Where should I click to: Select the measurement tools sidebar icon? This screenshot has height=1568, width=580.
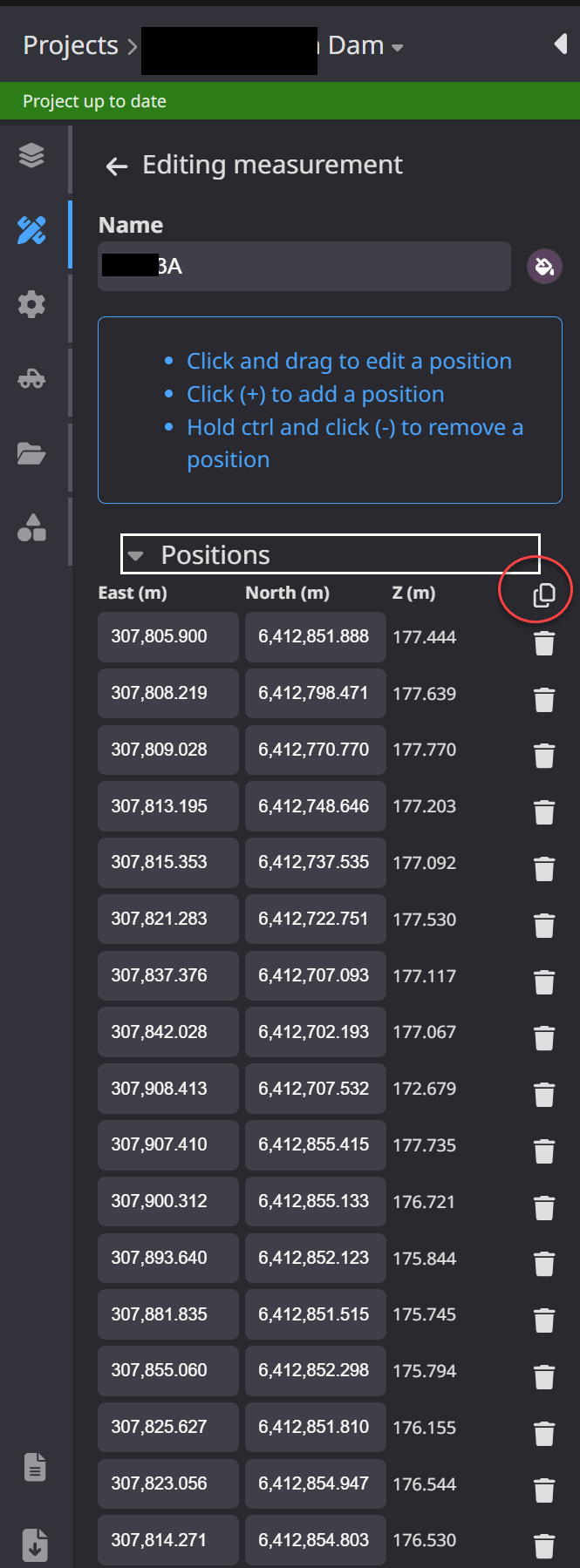31,230
